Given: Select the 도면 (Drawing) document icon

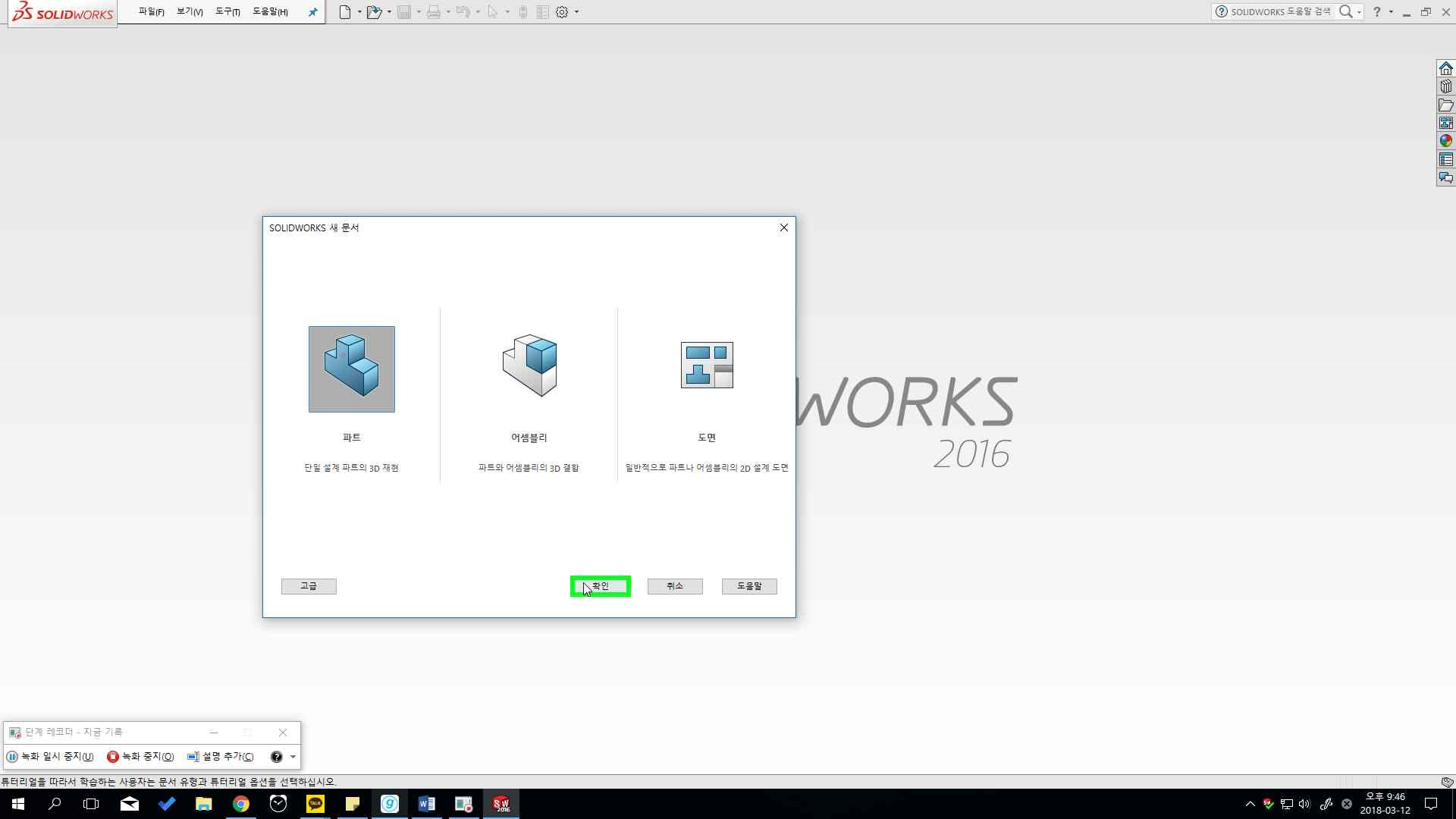Looking at the screenshot, I should (x=707, y=365).
